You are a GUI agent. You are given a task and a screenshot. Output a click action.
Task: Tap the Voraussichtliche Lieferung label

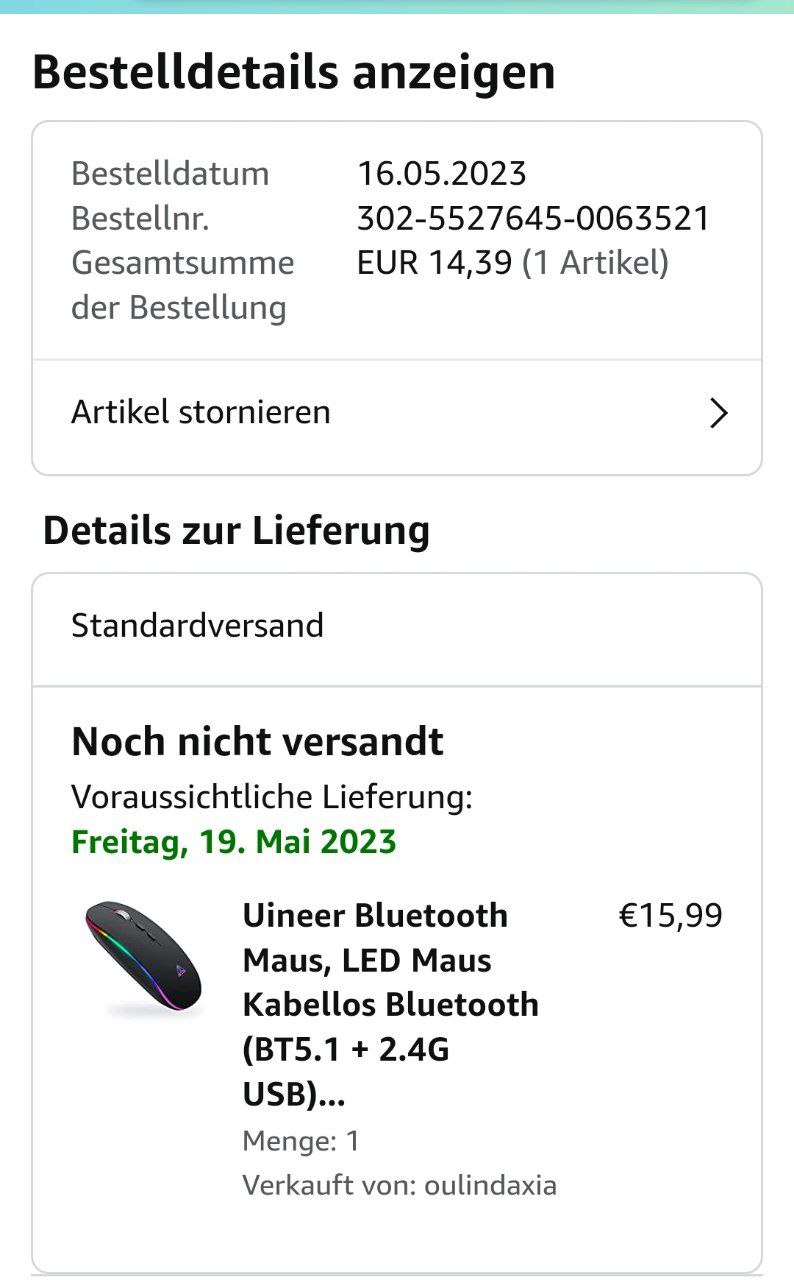(271, 797)
